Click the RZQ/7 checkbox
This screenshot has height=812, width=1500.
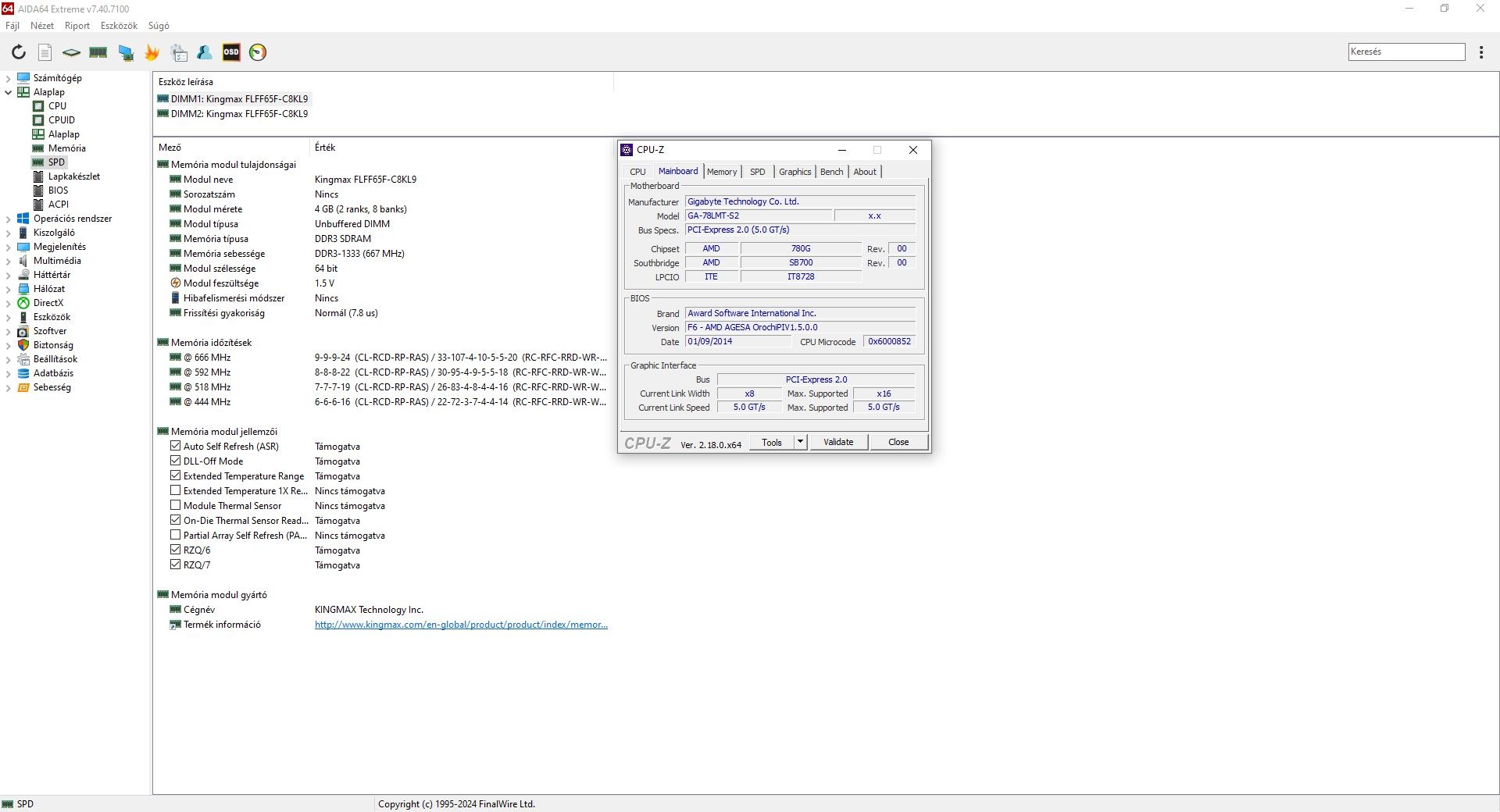point(175,564)
